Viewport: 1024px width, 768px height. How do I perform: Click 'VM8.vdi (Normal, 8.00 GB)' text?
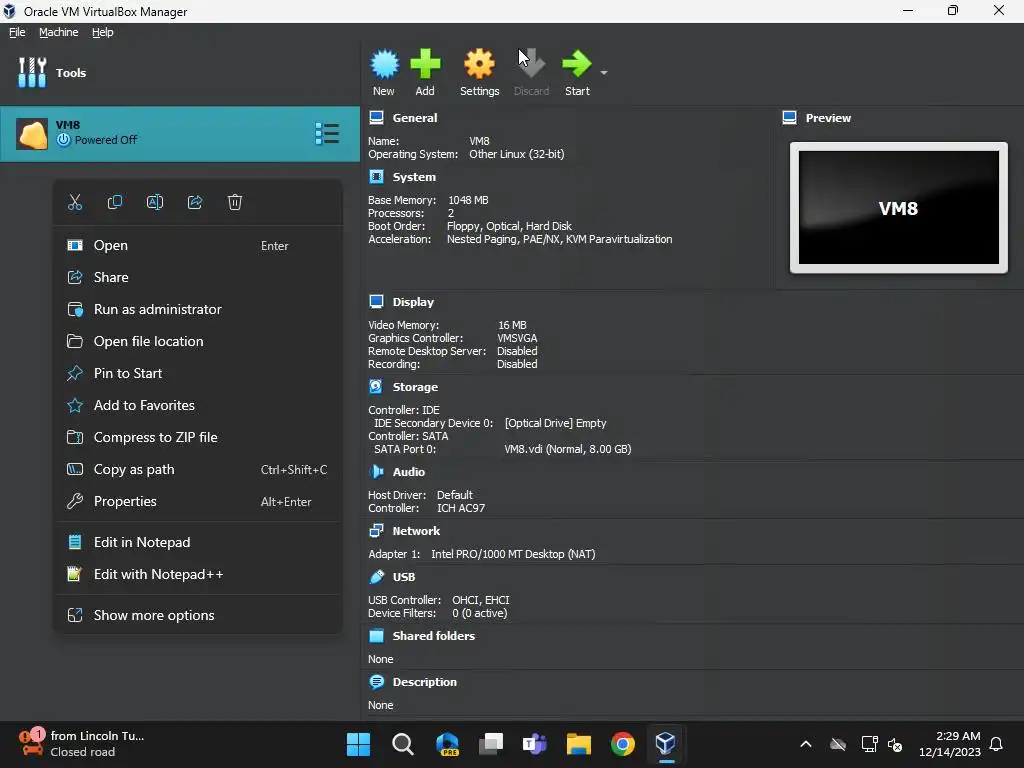pos(568,449)
